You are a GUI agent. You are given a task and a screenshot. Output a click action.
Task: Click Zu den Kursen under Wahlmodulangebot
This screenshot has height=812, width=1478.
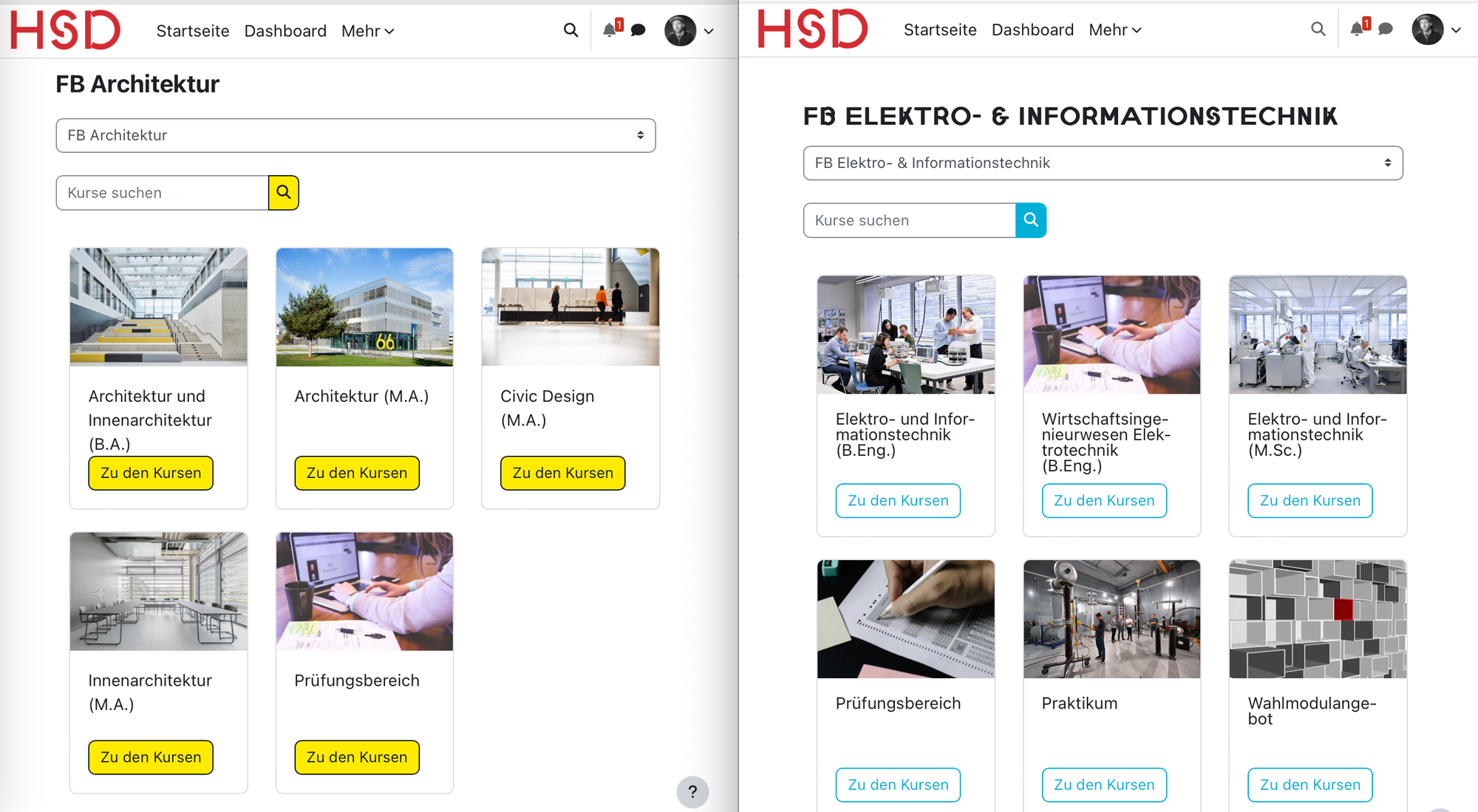click(1310, 785)
